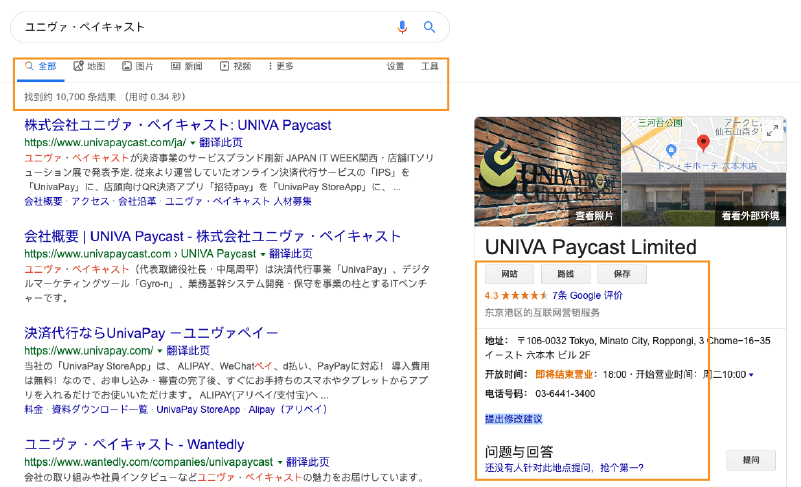Expand opening hours dropdown after 周二10:00
This screenshot has height=487, width=801.
point(751,375)
